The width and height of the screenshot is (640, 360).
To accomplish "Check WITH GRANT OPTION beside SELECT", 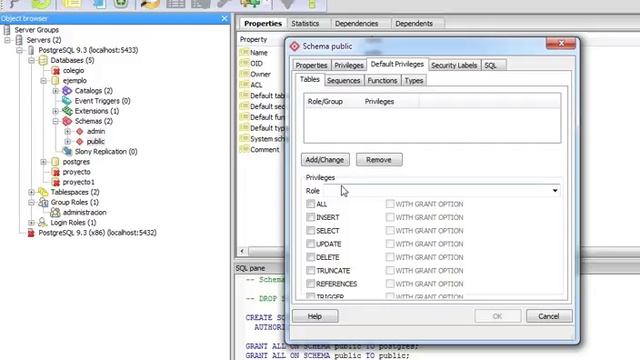I will (390, 231).
